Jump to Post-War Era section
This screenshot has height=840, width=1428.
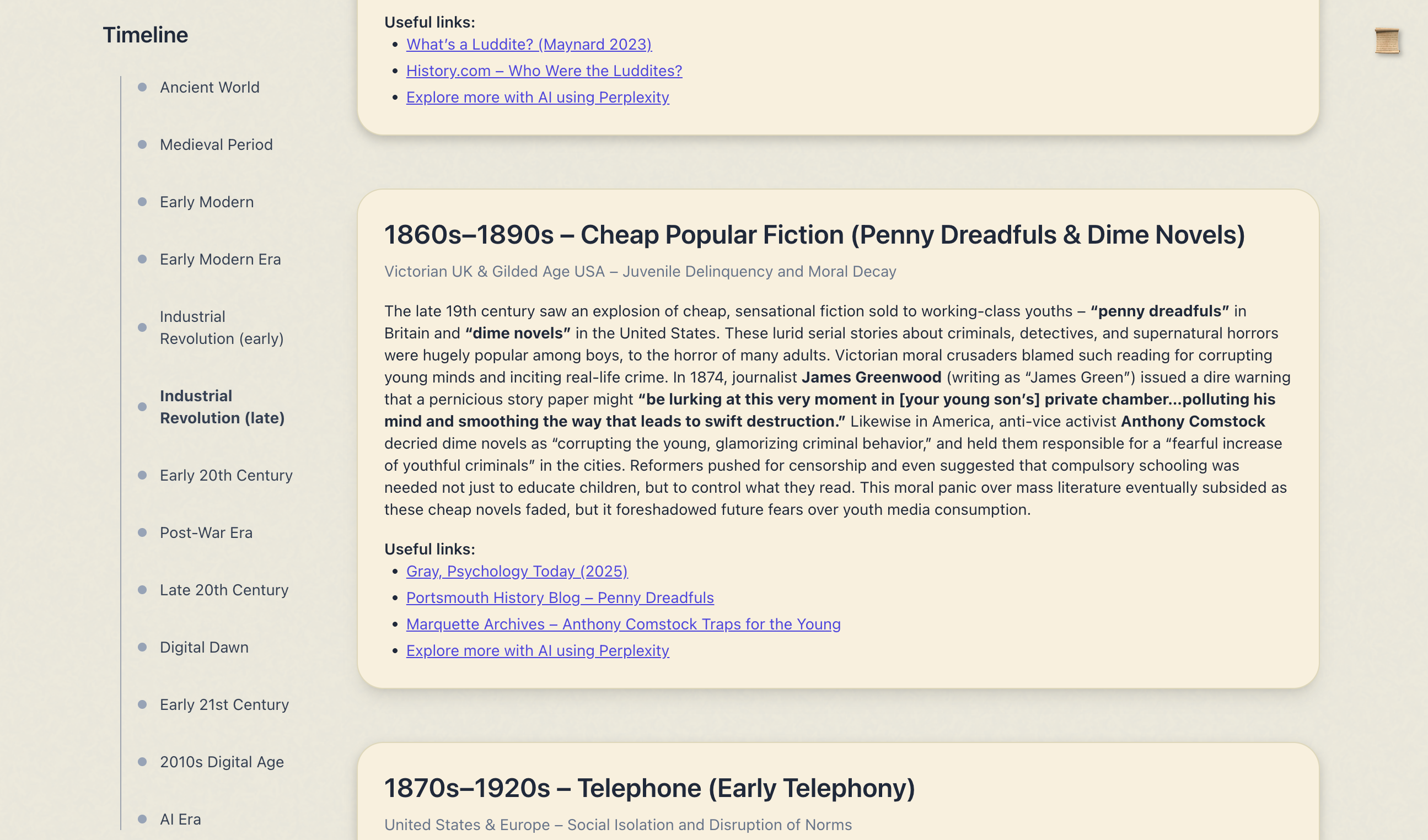[x=206, y=532]
